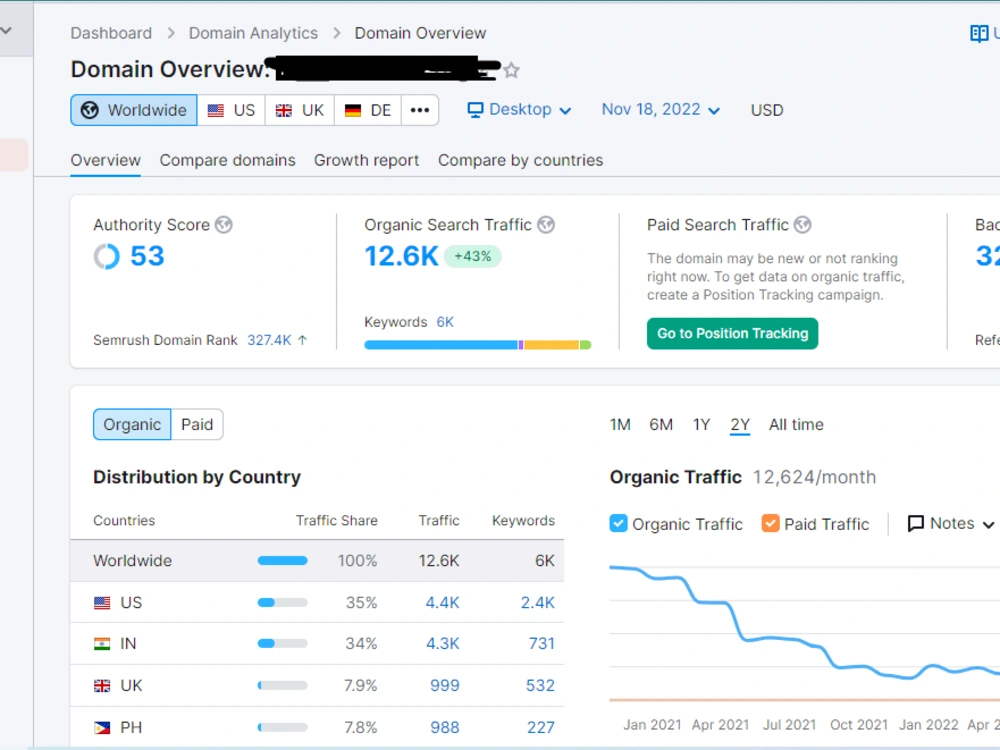Click the globe icon next to Organic Search Traffic
This screenshot has width=1000, height=750.
tap(546, 225)
